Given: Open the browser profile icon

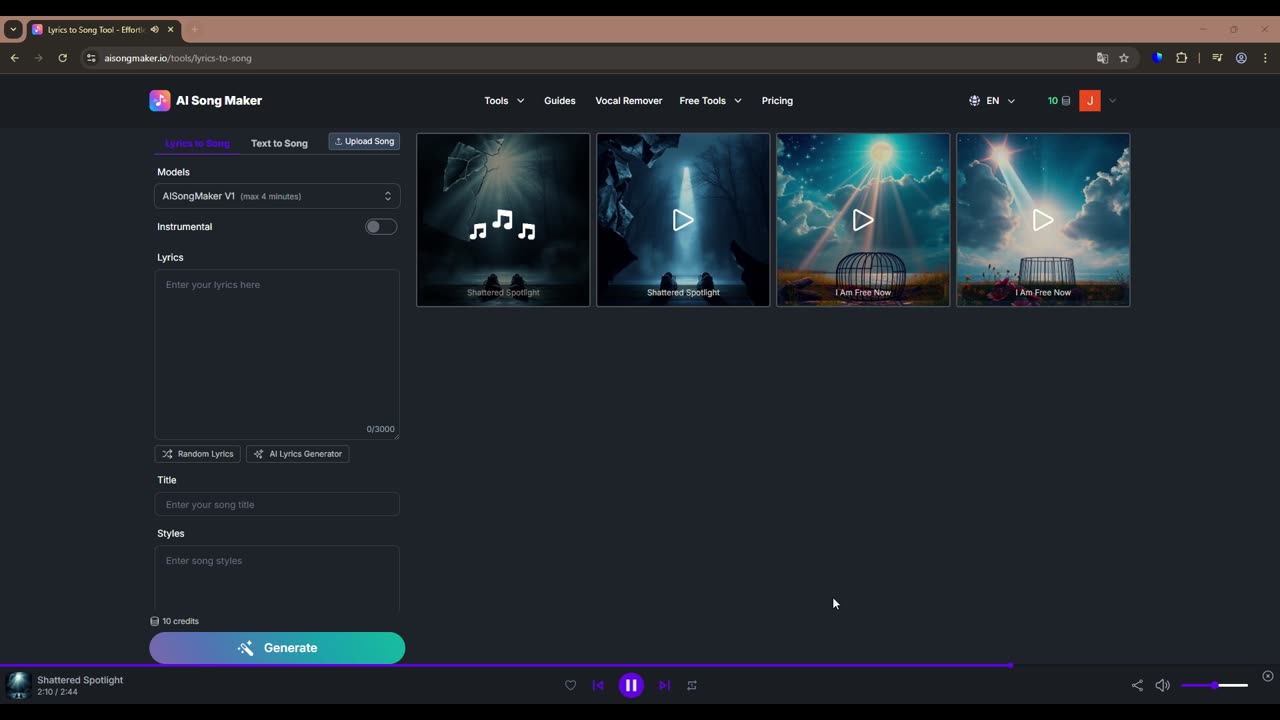Looking at the screenshot, I should (x=1241, y=58).
